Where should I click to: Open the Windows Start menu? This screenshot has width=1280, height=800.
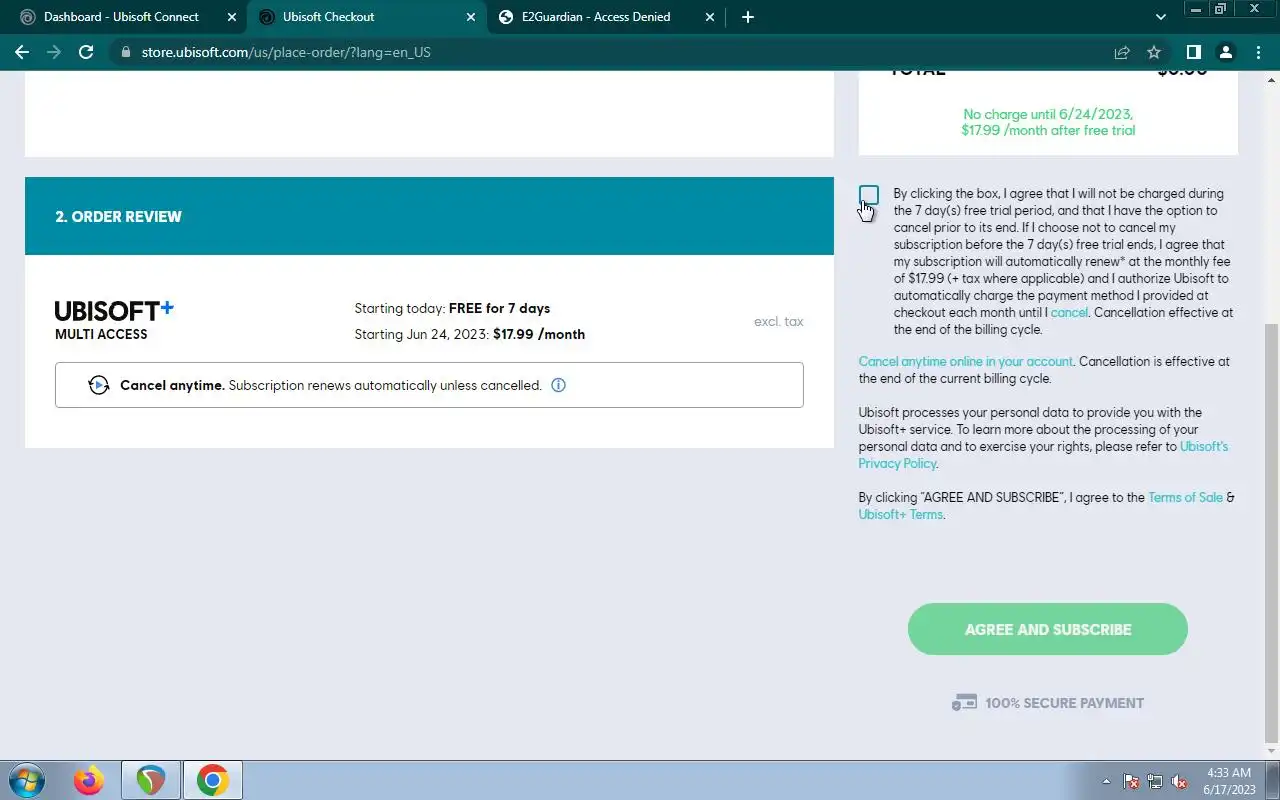click(x=27, y=780)
